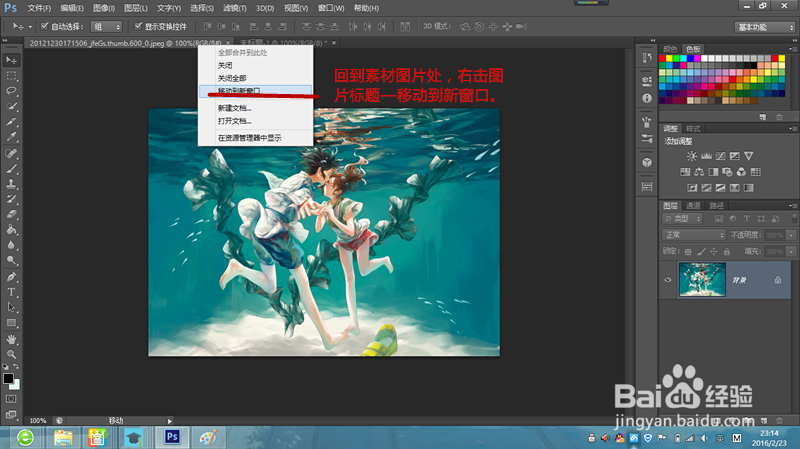Switch to the 通道 tab
The image size is (800, 449).
click(x=693, y=206)
